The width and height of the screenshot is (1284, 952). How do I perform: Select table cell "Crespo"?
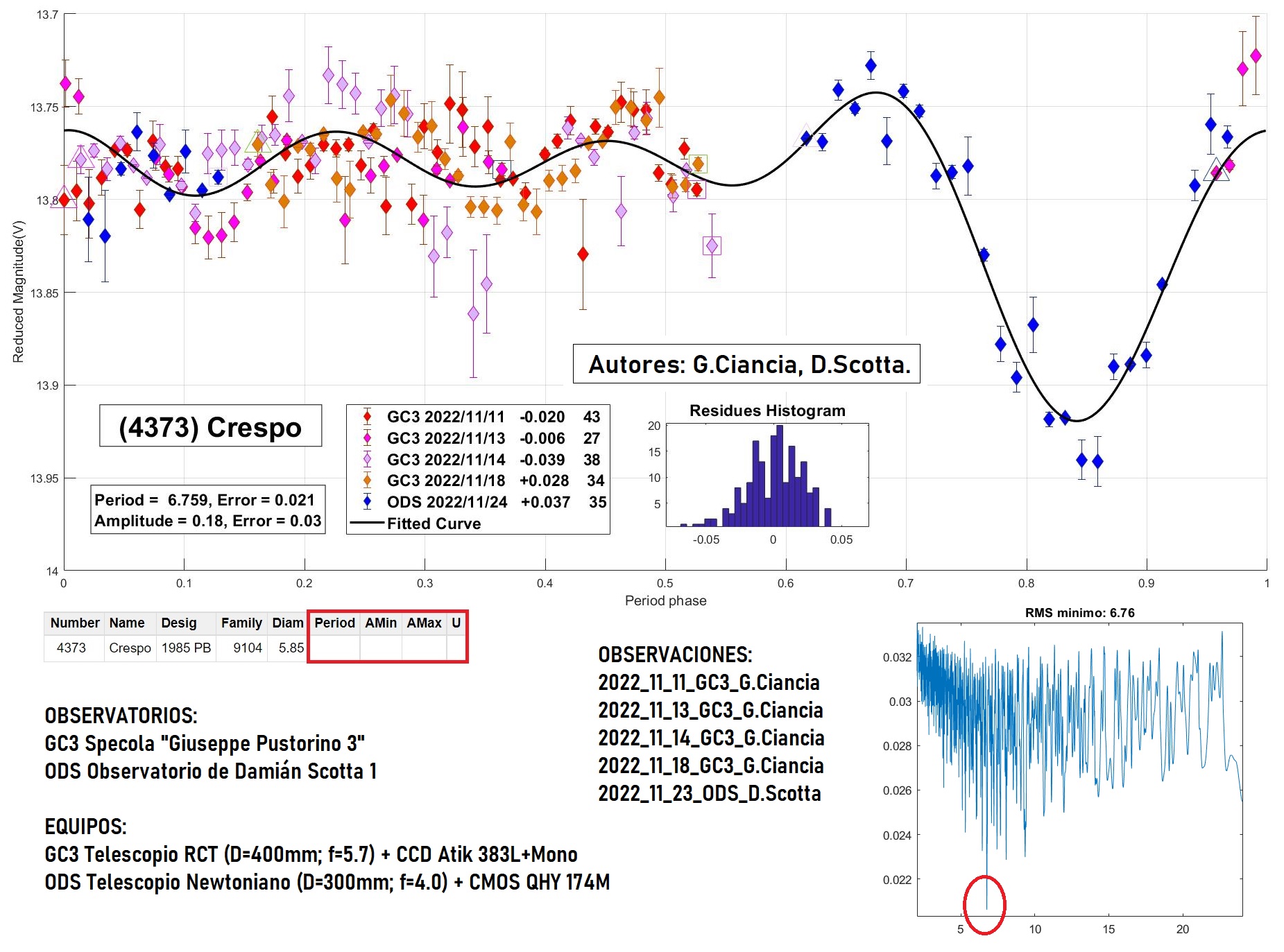130,648
